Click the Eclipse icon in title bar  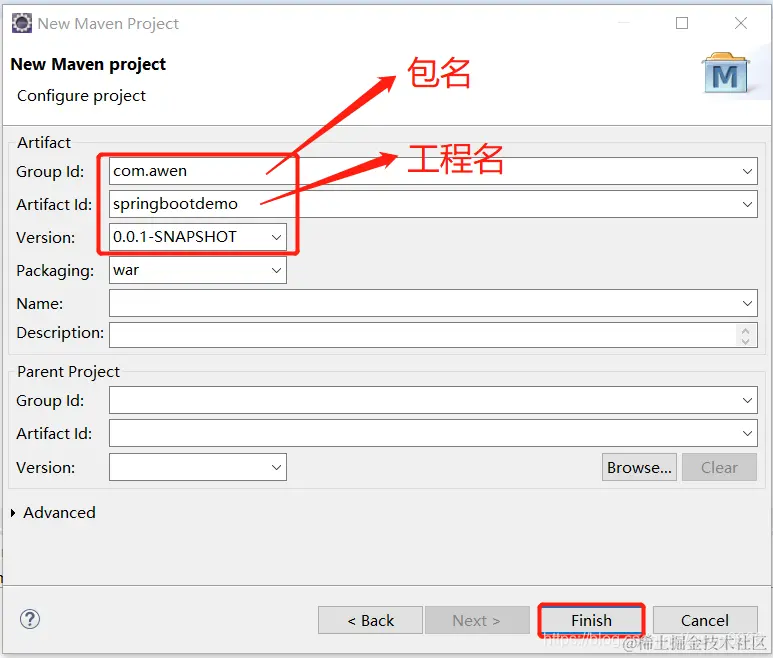click(22, 23)
